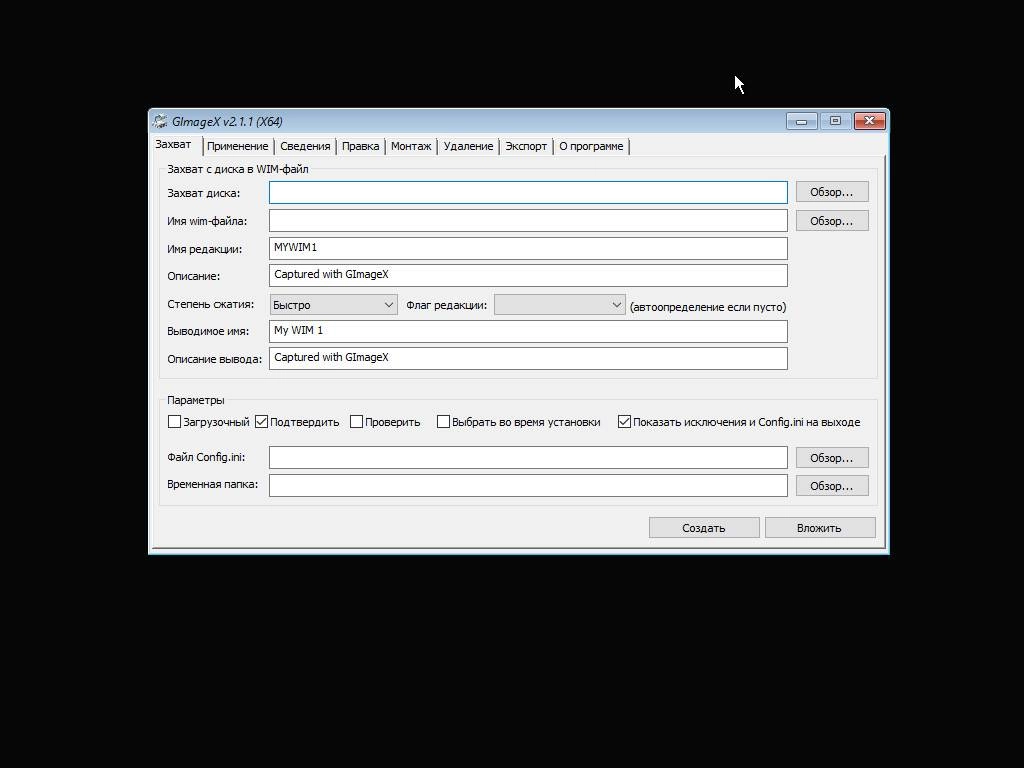This screenshot has width=1024, height=768.
Task: Minimize the GImageX window
Action: (x=802, y=121)
